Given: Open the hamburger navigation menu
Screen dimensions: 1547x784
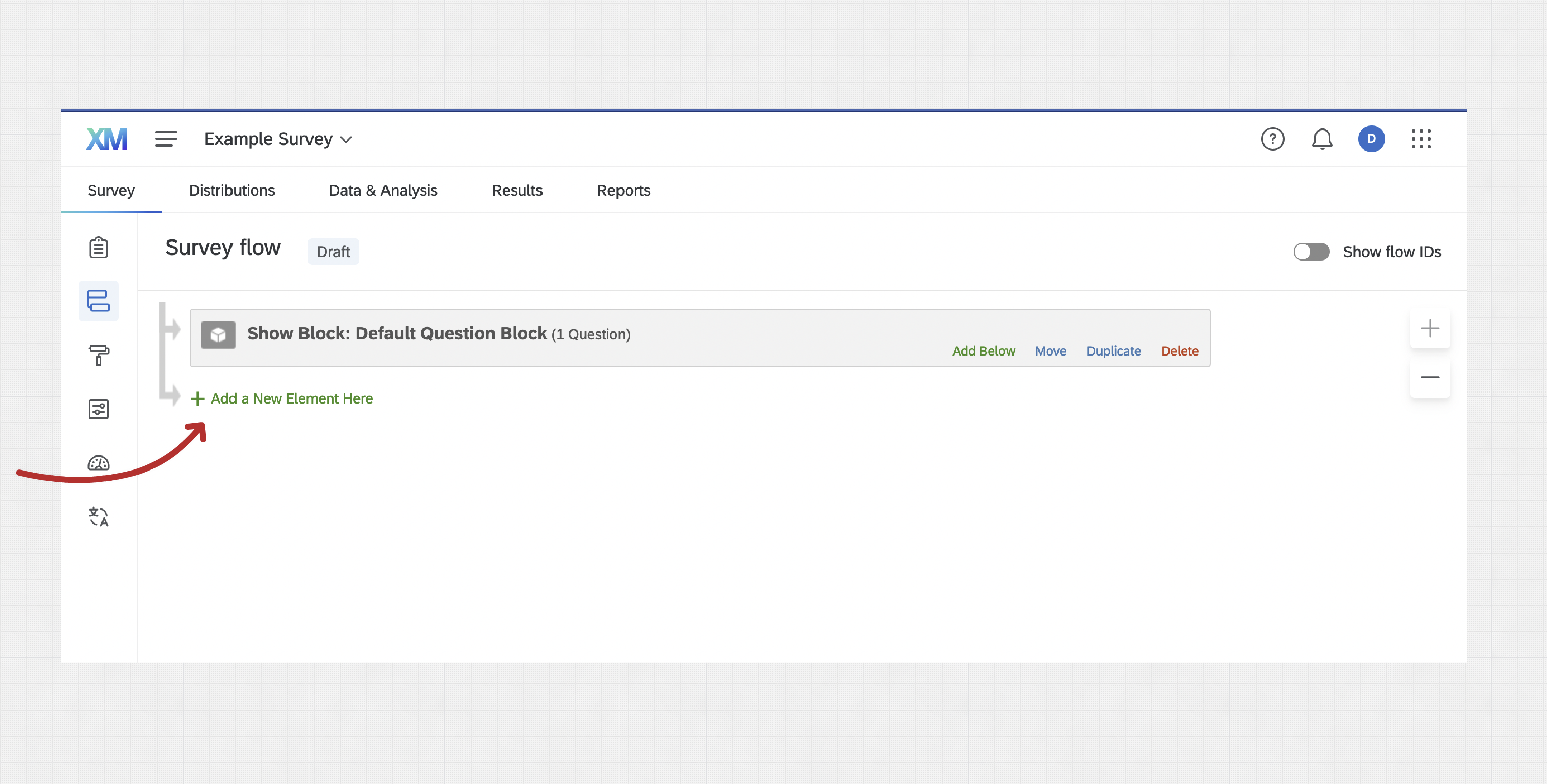Looking at the screenshot, I should coord(166,139).
